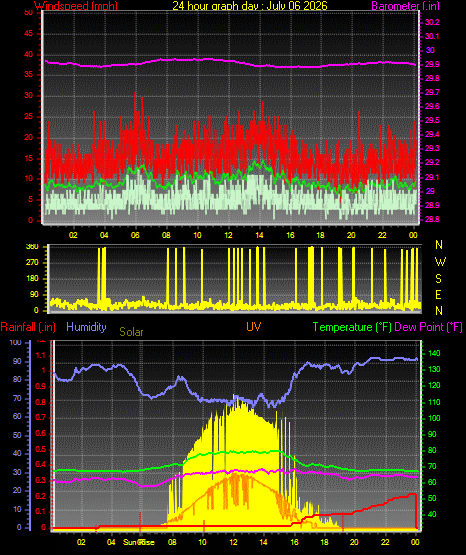This screenshot has width=466, height=555.
Task: Click the 360 value on the wind direction scale
Action: 32,247
